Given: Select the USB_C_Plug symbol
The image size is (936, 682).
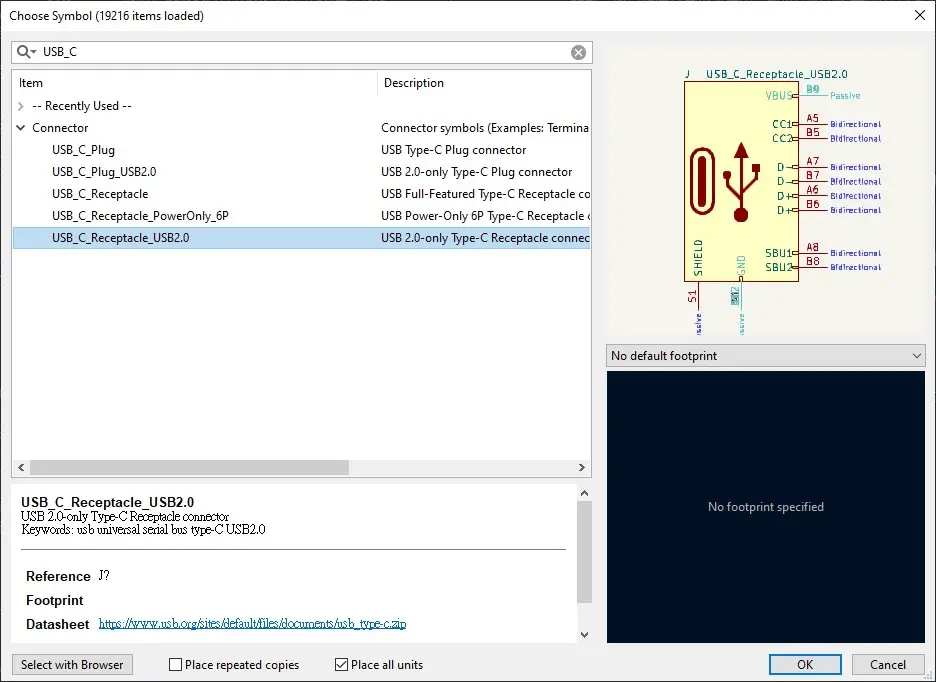Looking at the screenshot, I should coord(83,150).
